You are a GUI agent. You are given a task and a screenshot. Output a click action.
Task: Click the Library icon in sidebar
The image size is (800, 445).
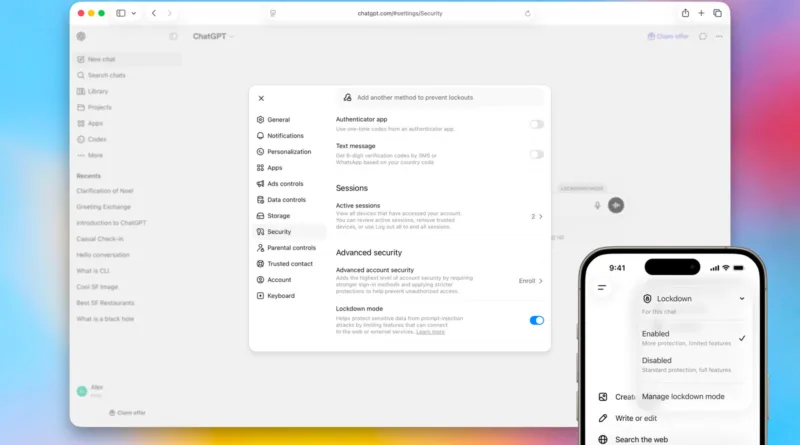coord(81,91)
